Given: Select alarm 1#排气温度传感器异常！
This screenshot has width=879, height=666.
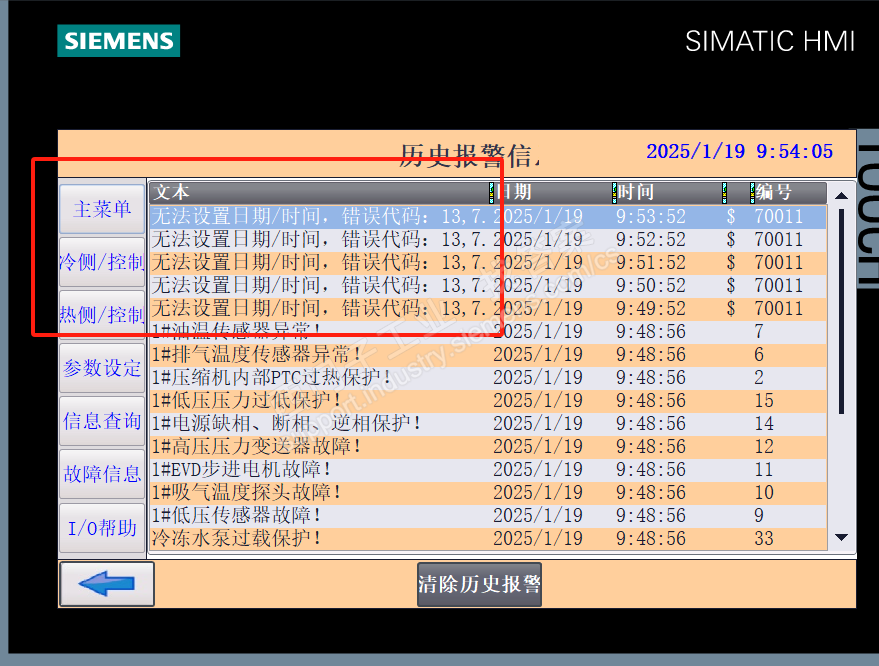Looking at the screenshot, I should pos(488,354).
